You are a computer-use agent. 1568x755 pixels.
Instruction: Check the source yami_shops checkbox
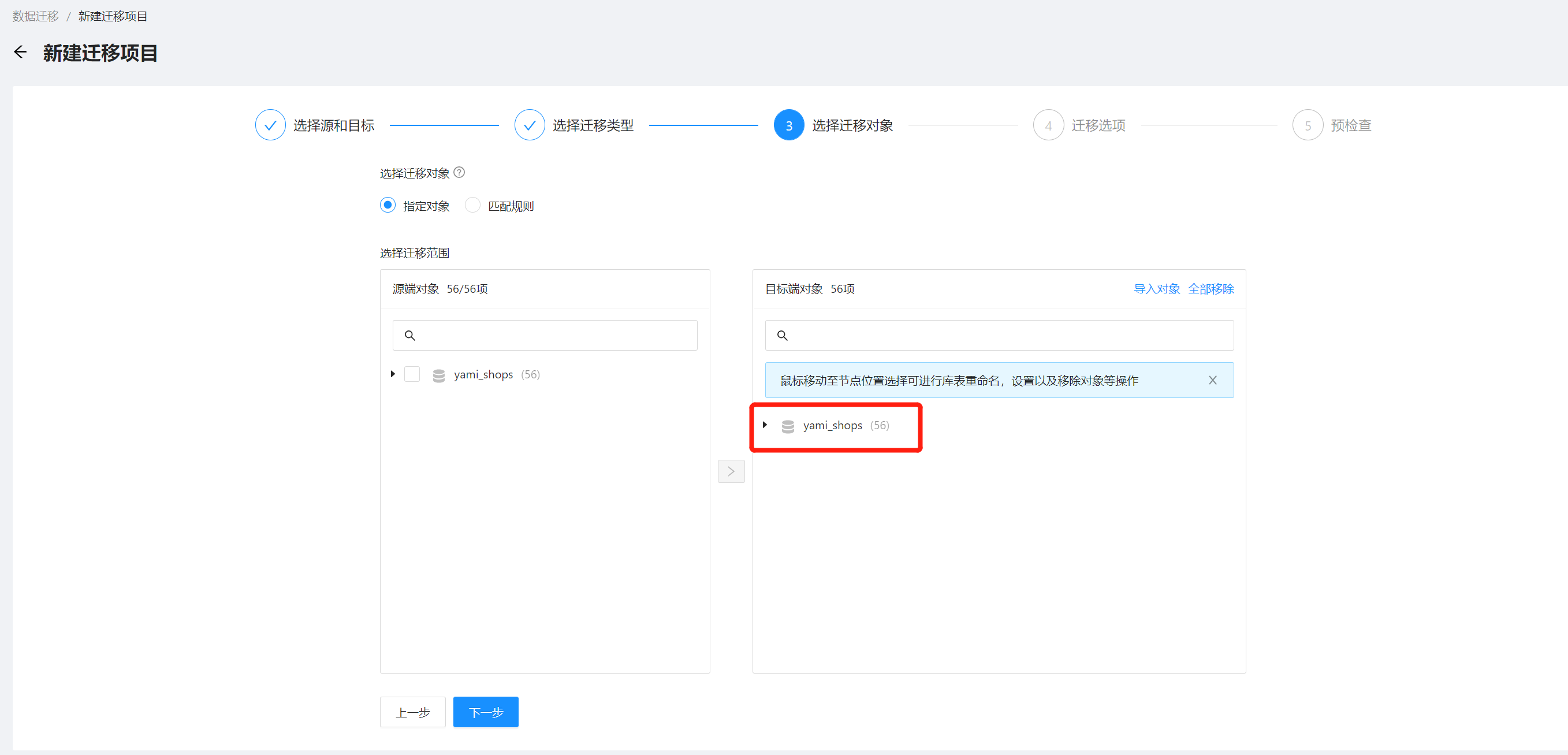click(x=412, y=374)
